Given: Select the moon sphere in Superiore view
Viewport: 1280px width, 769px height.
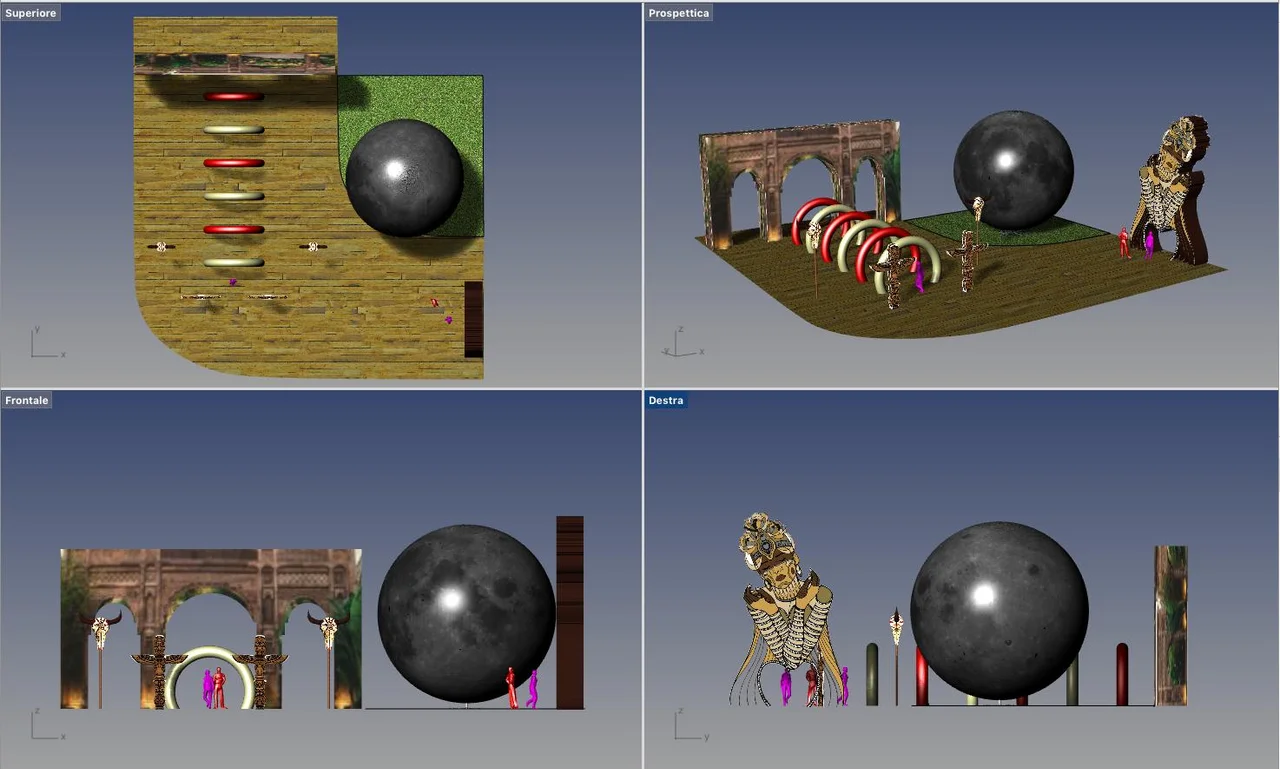Looking at the screenshot, I should (x=405, y=178).
